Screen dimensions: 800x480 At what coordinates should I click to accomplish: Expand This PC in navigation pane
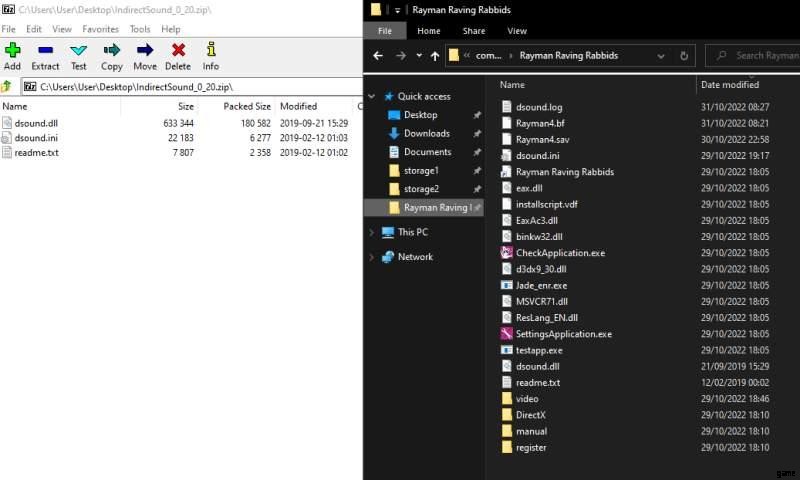[x=372, y=232]
